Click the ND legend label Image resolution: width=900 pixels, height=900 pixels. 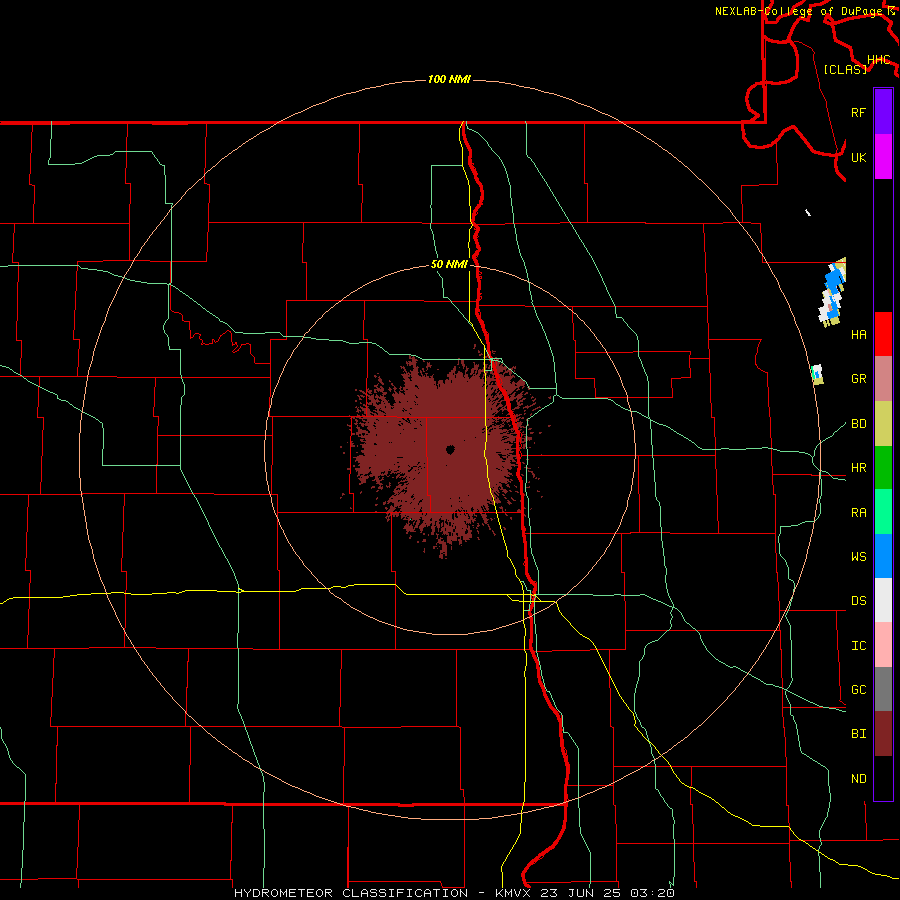click(858, 779)
